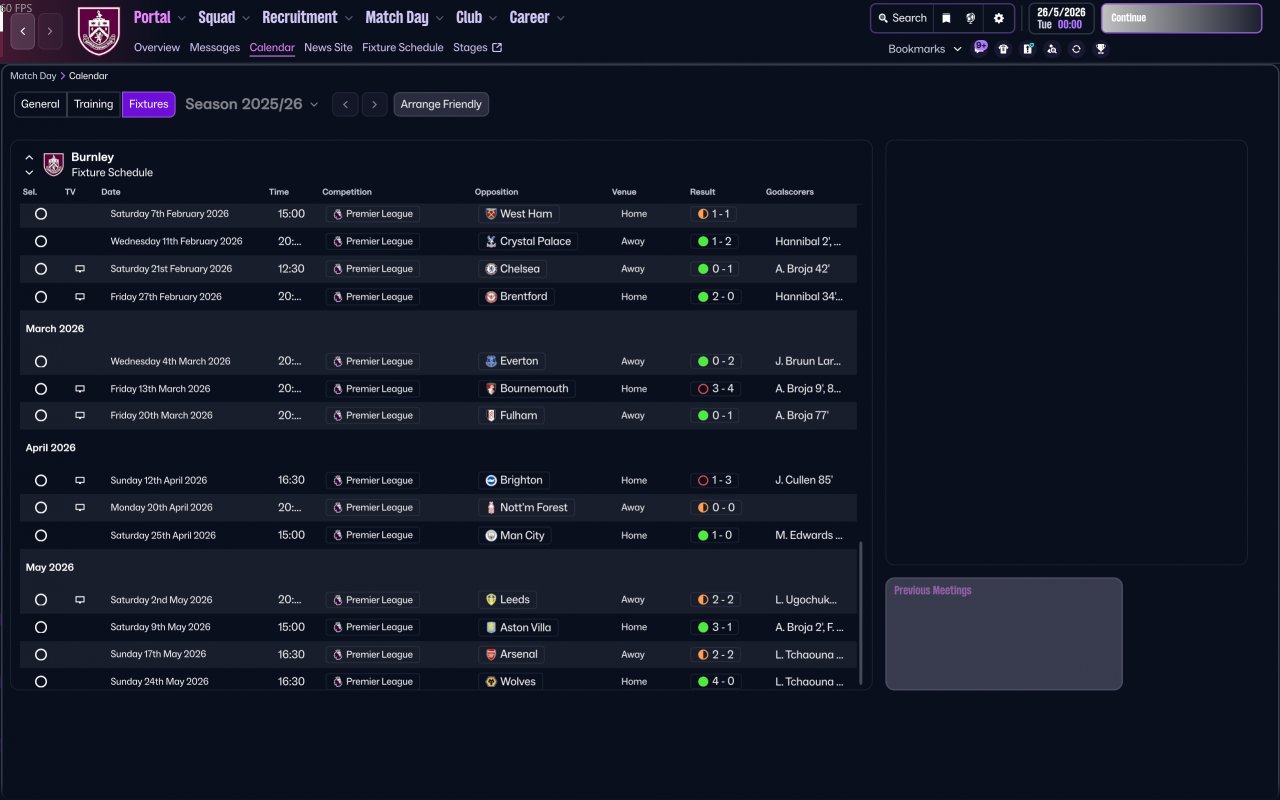Click the Wolves team badge

[490, 682]
